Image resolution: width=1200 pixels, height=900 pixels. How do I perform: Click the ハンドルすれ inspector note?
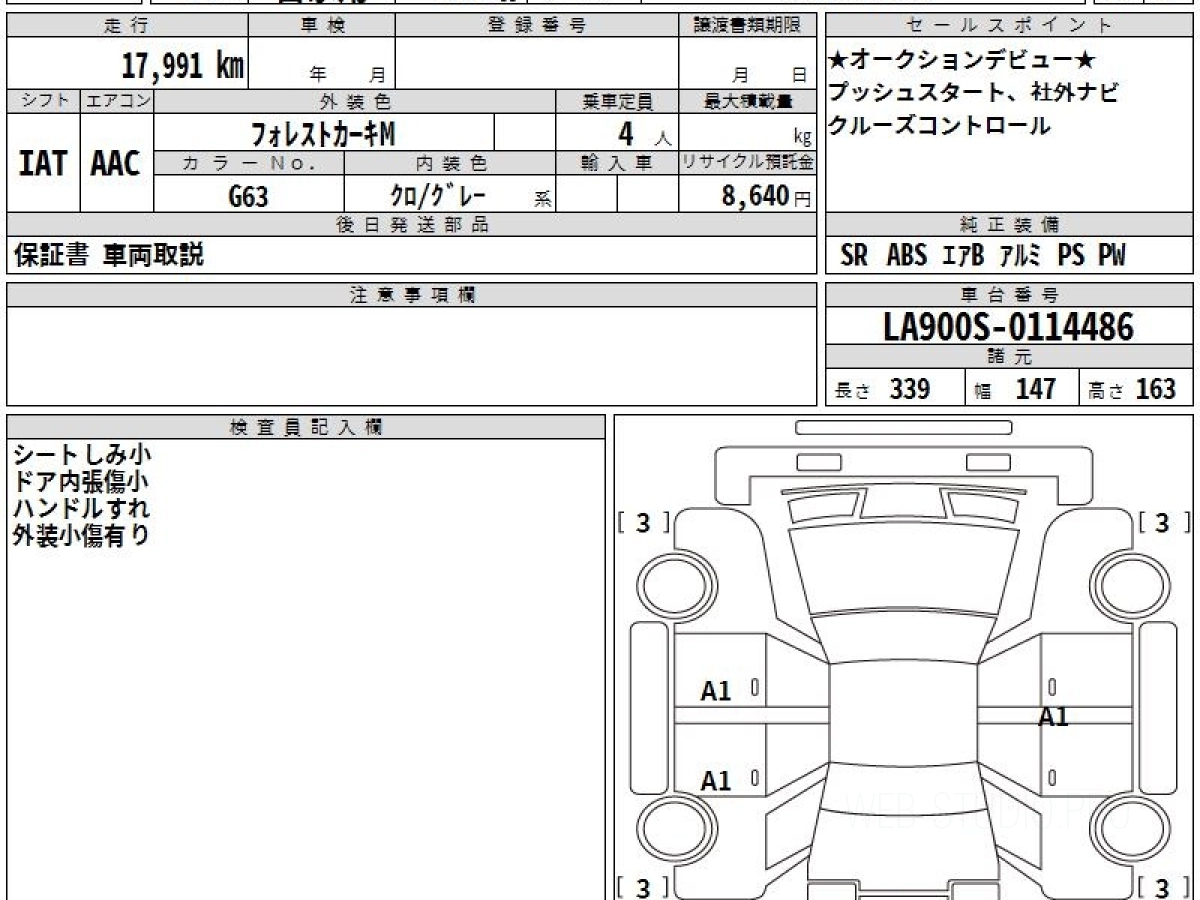83,508
